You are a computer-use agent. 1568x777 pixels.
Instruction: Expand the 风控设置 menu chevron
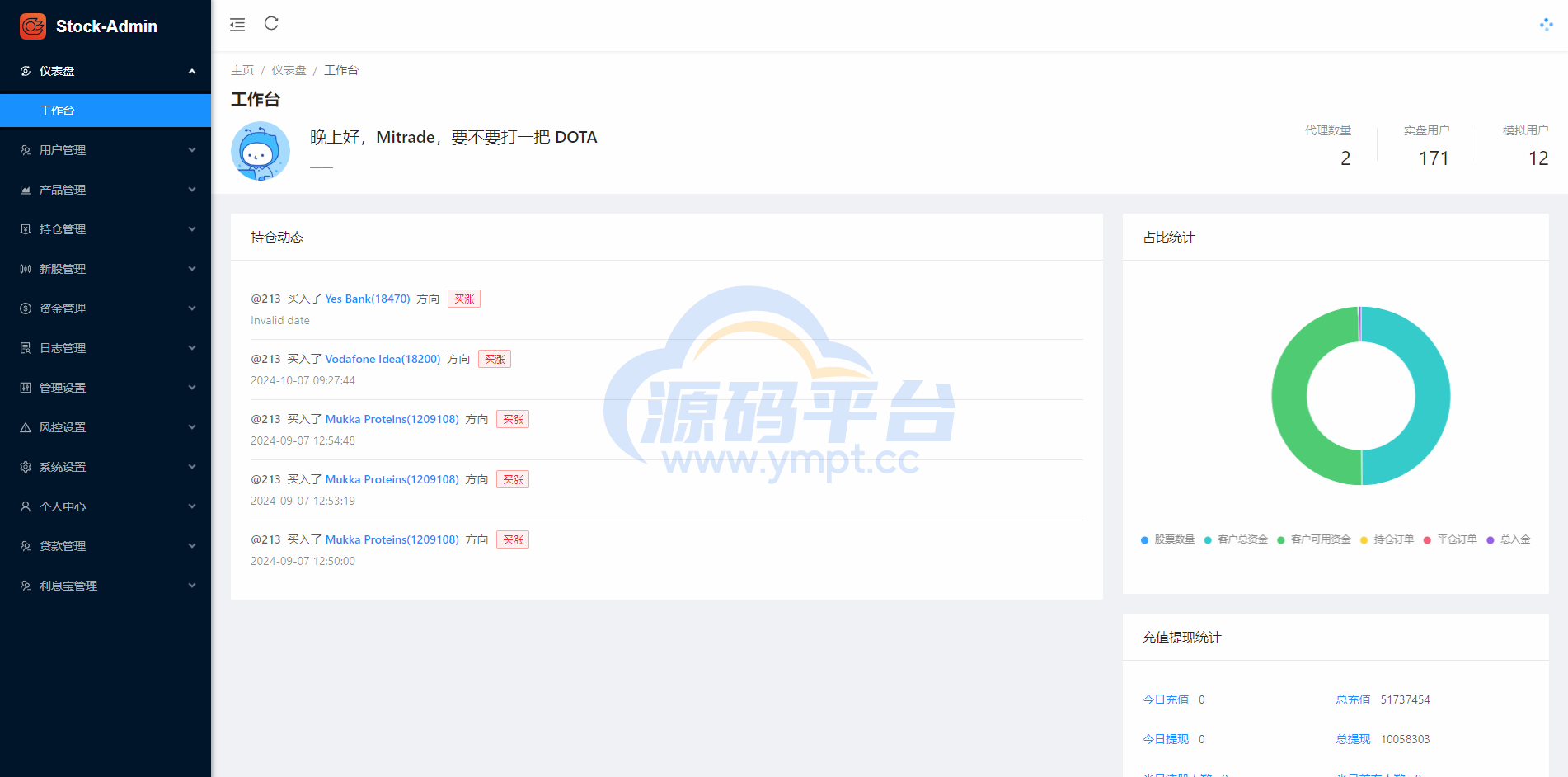(192, 427)
